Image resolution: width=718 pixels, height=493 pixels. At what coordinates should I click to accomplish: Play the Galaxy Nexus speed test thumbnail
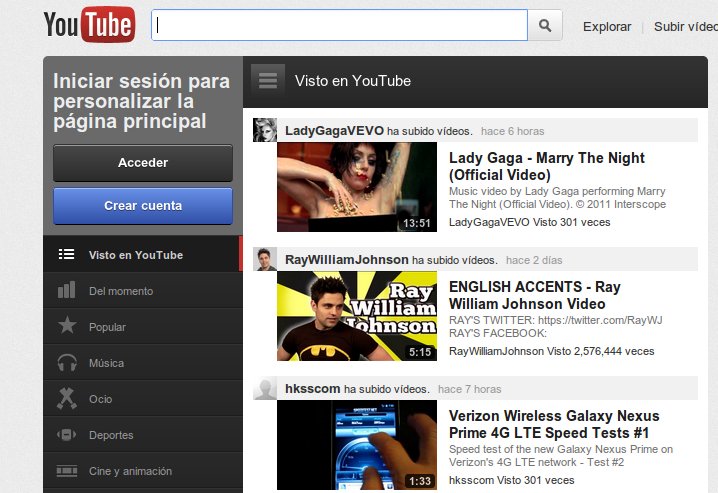point(357,445)
